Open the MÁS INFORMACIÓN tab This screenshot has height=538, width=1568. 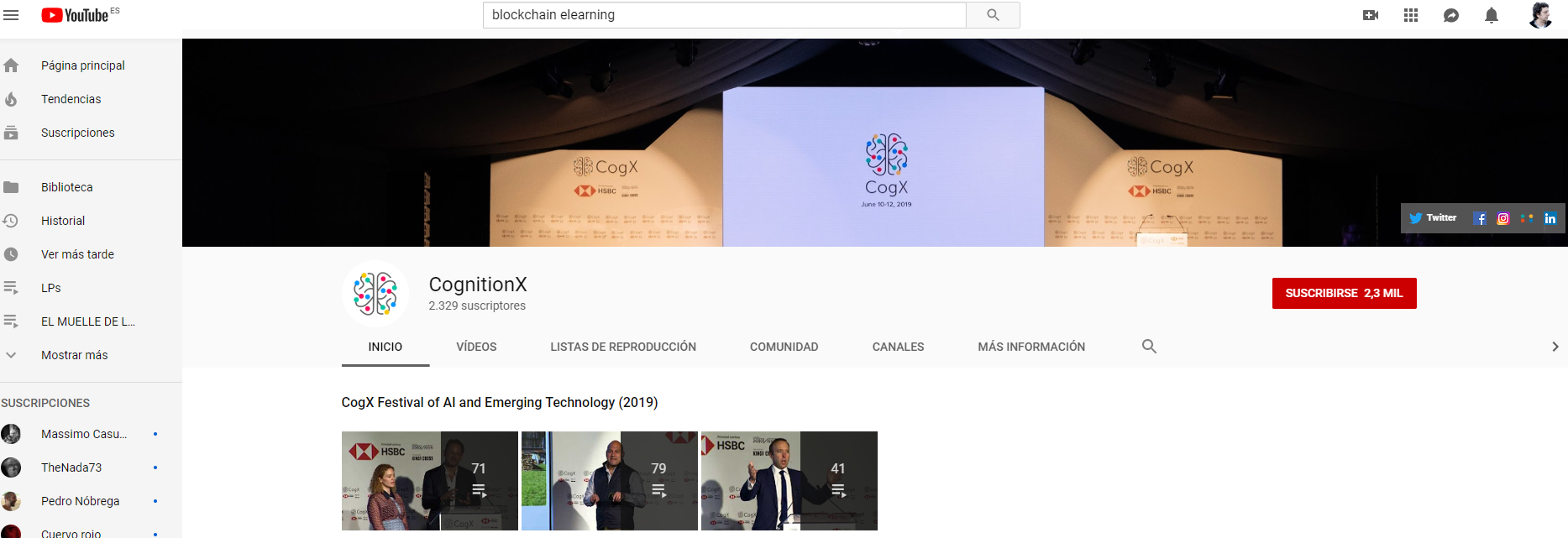(x=1031, y=347)
